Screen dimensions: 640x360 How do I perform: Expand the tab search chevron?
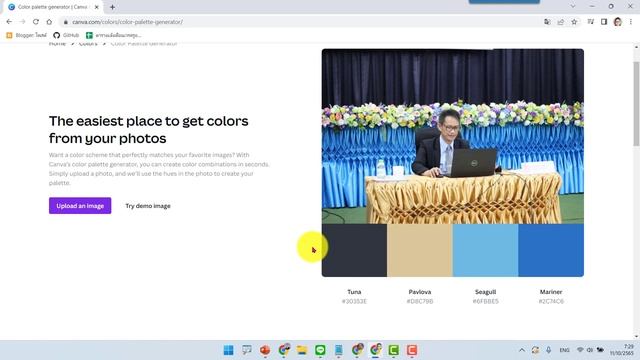point(573,7)
